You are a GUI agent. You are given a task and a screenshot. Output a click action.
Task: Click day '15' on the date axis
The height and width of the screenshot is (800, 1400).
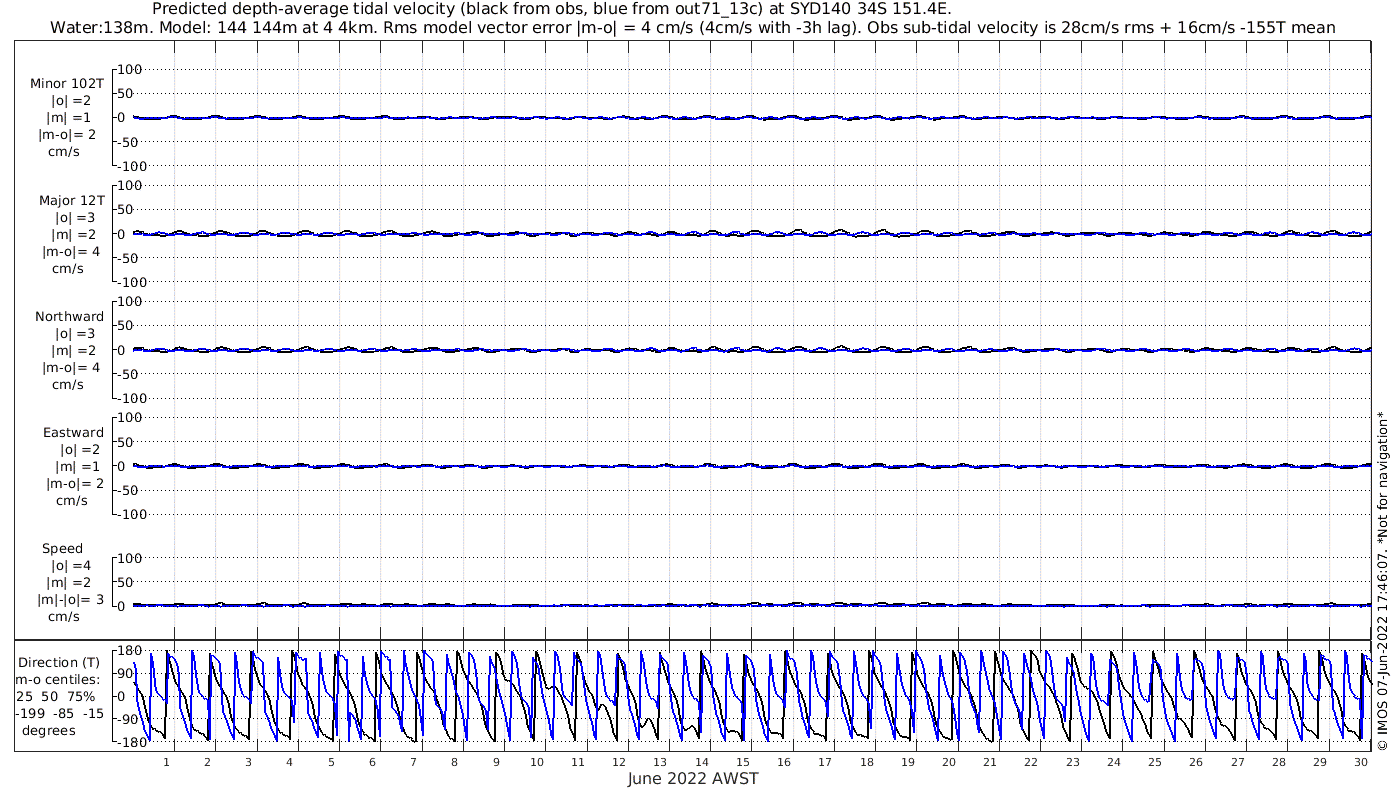pos(743,762)
